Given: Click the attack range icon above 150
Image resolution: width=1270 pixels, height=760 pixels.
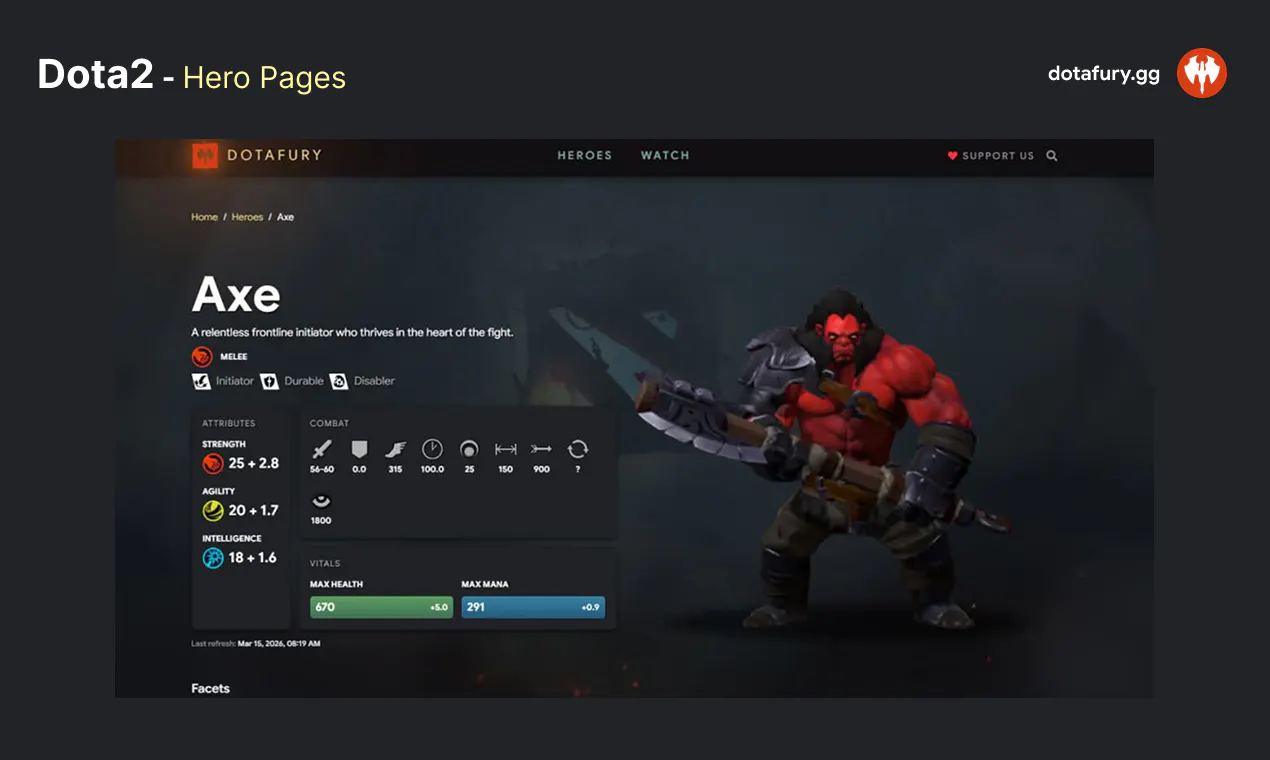Looking at the screenshot, I should pyautogui.click(x=505, y=449).
